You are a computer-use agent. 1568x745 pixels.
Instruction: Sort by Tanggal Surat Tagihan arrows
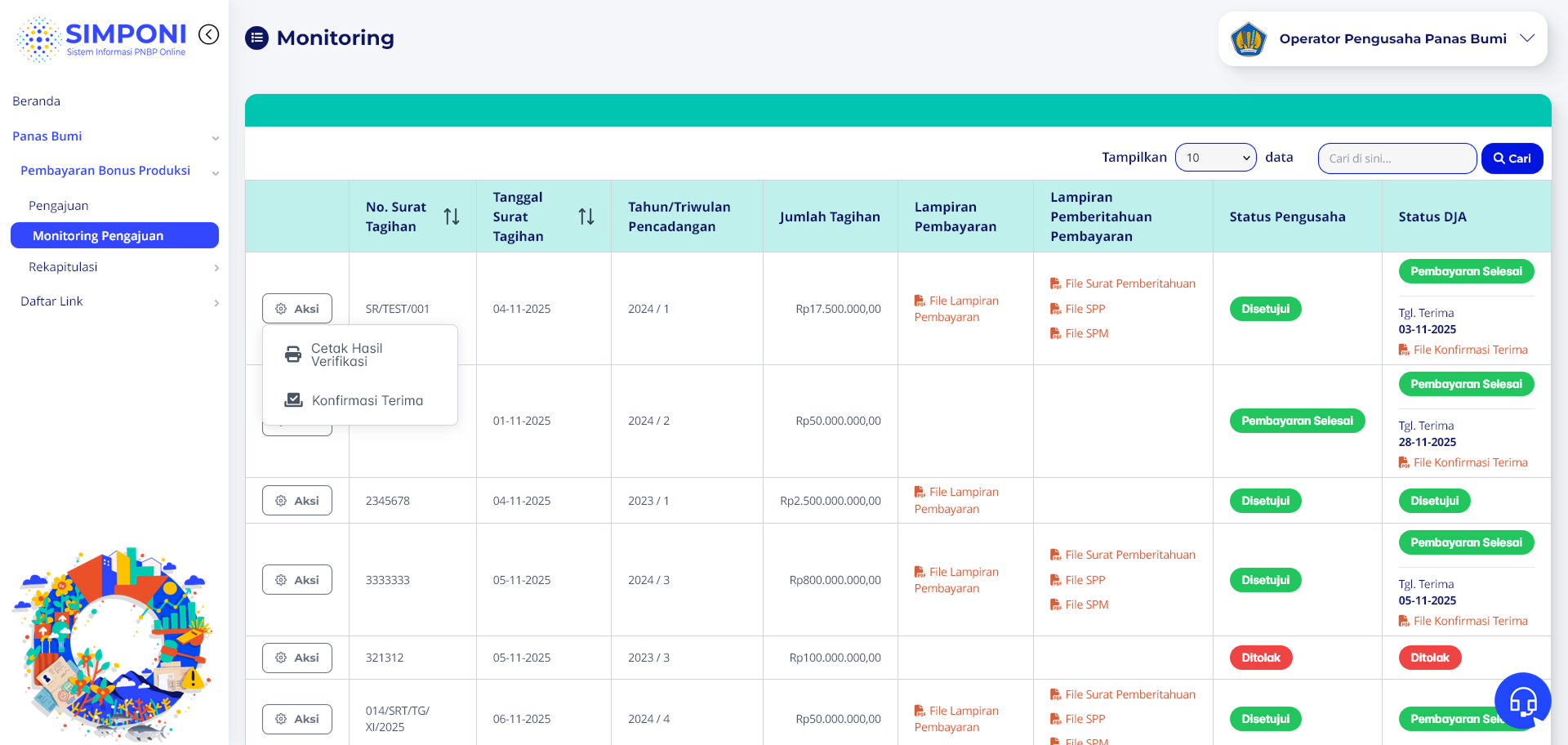point(586,216)
